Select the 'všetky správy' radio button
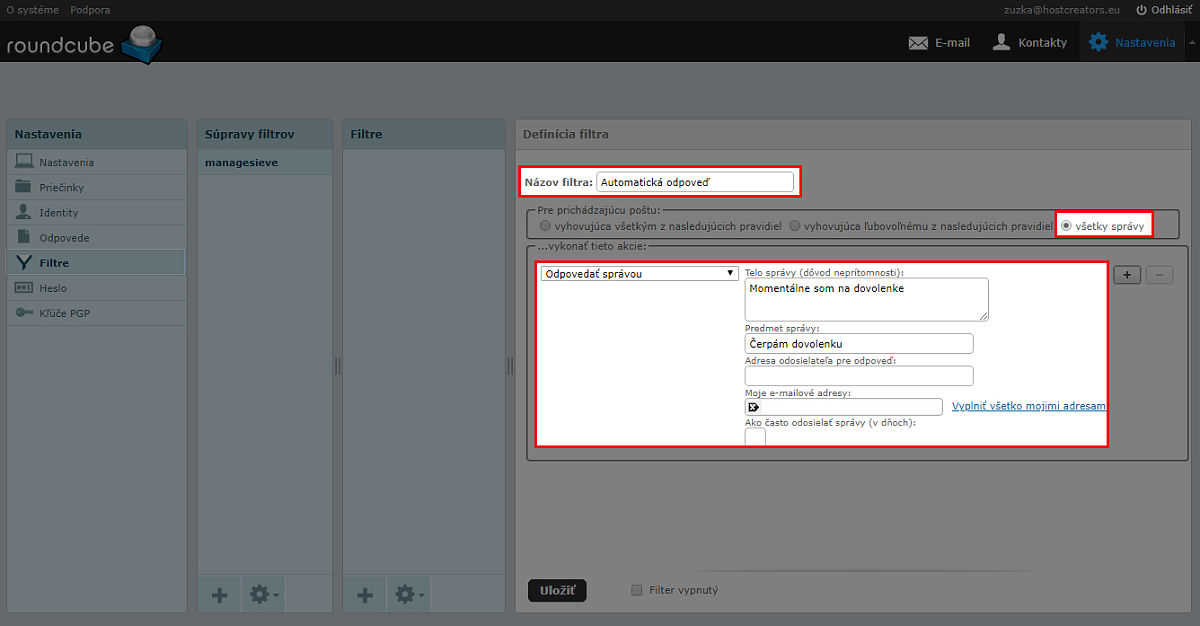This screenshot has width=1200, height=626. point(1067,226)
